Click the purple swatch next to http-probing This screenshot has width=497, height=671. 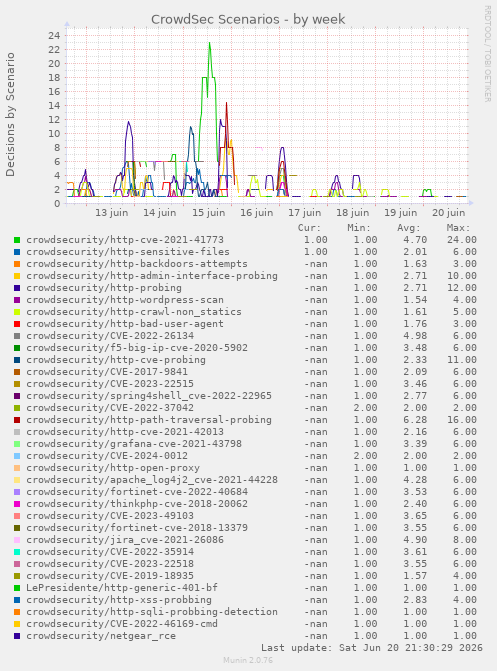tap(17, 288)
